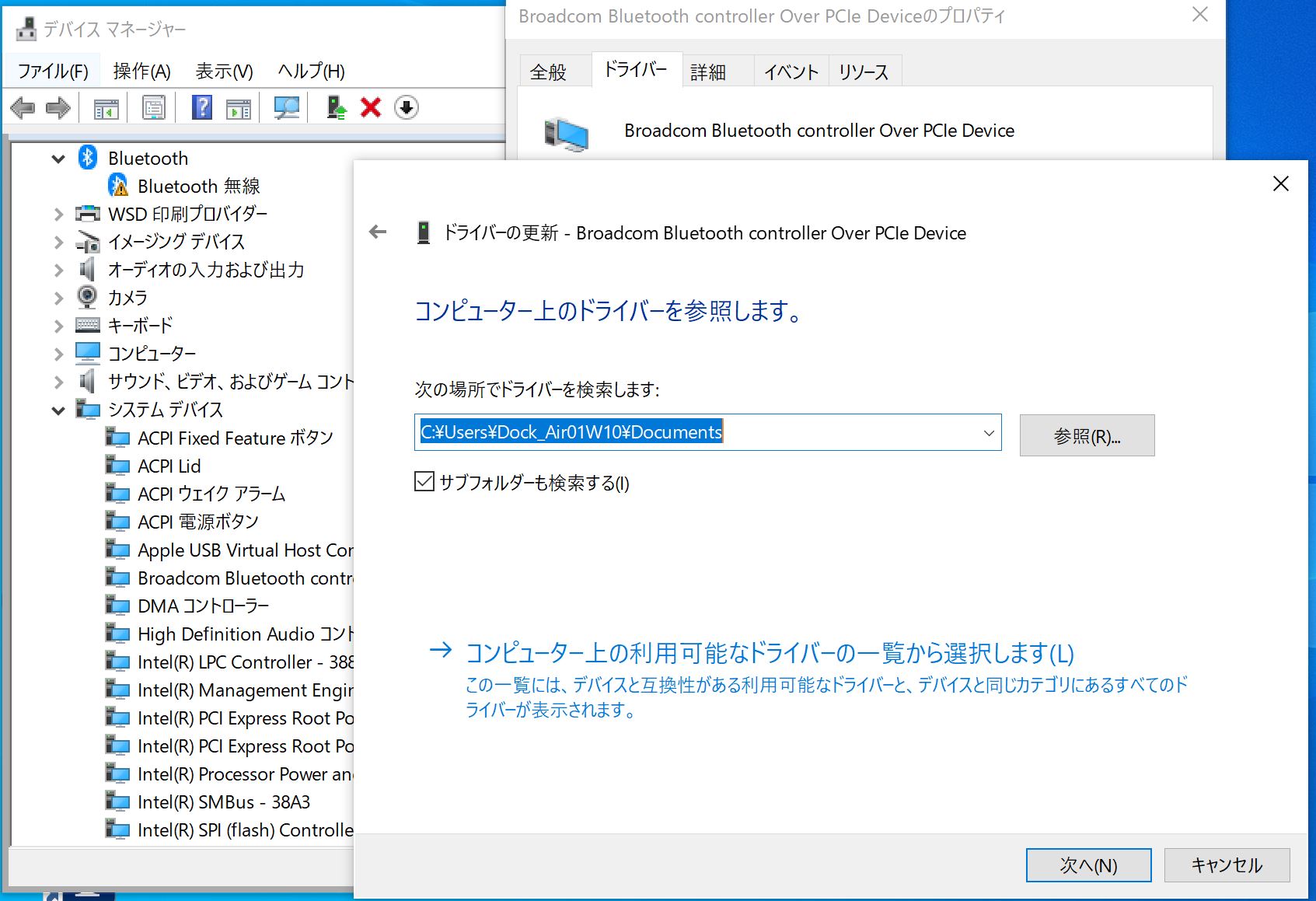Toggle the サブフォルダーも検索する checkbox
The image size is (1316, 901).
point(424,482)
